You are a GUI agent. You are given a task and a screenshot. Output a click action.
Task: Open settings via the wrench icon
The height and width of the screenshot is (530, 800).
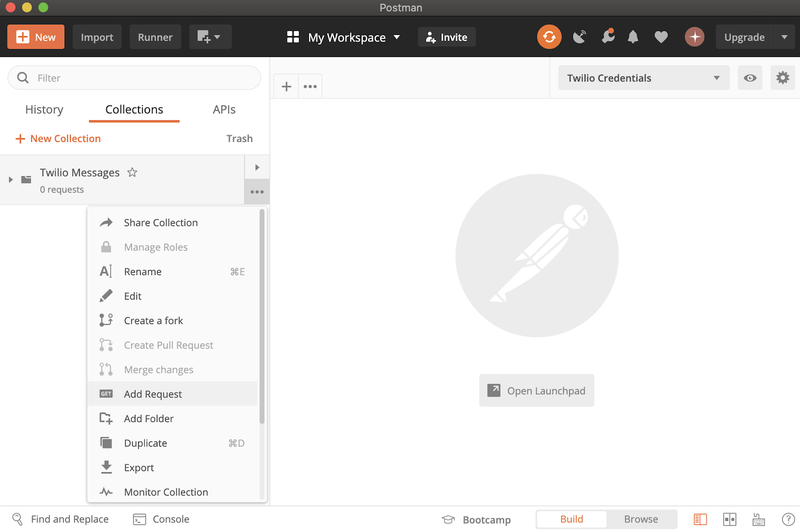coord(607,37)
